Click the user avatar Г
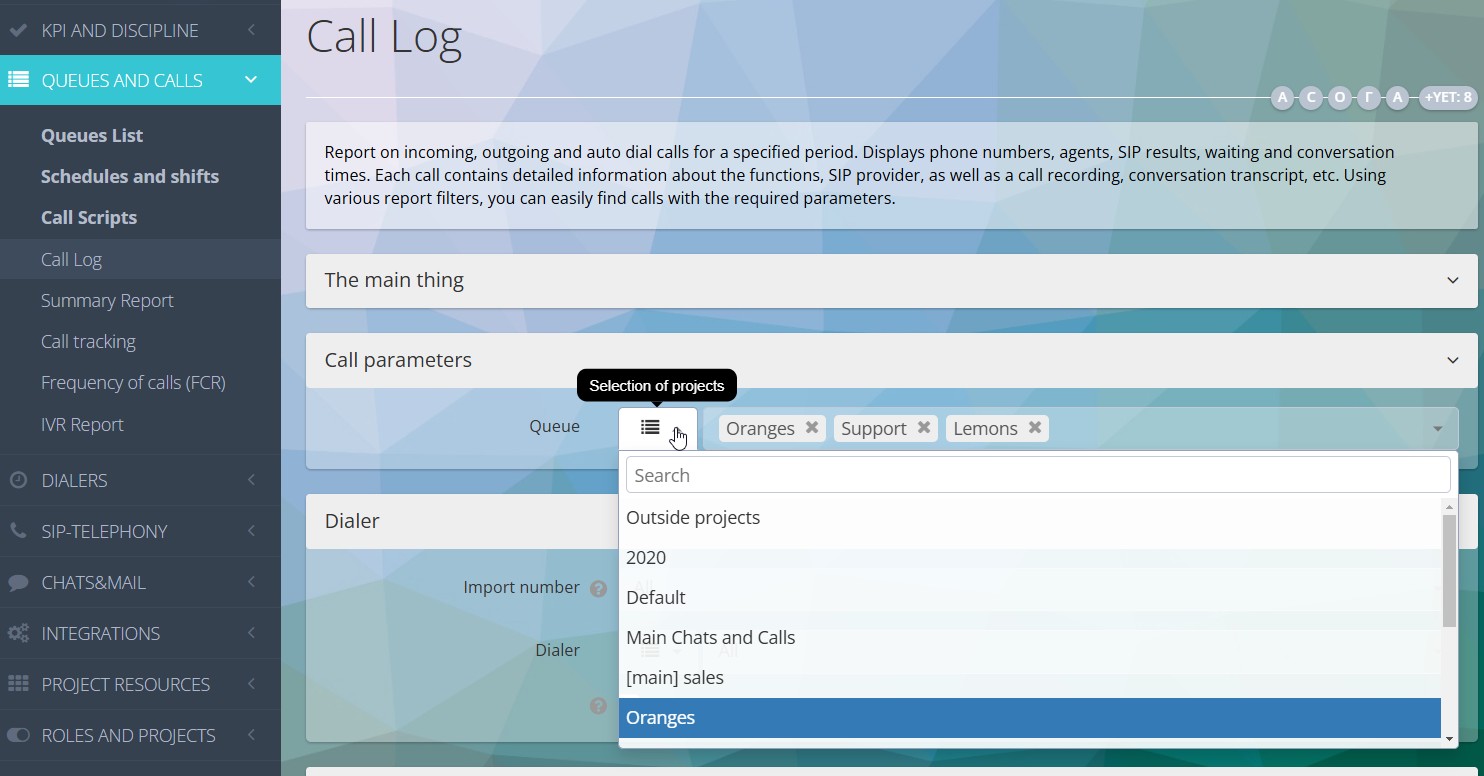Image resolution: width=1484 pixels, height=776 pixels. point(1368,98)
